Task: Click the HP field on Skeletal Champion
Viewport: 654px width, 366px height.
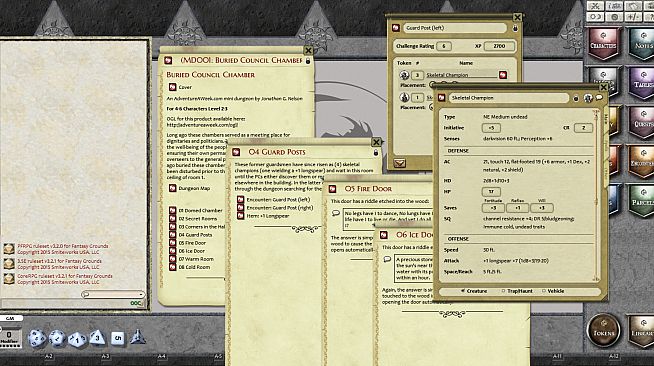Action: point(491,192)
